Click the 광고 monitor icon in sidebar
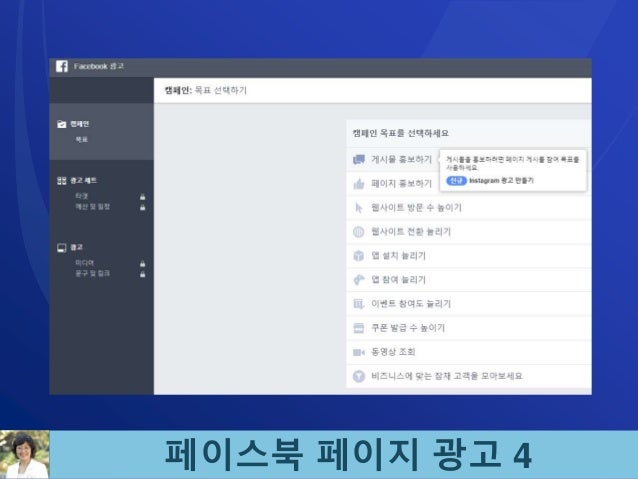Screen dimensions: 638x479 (61, 248)
